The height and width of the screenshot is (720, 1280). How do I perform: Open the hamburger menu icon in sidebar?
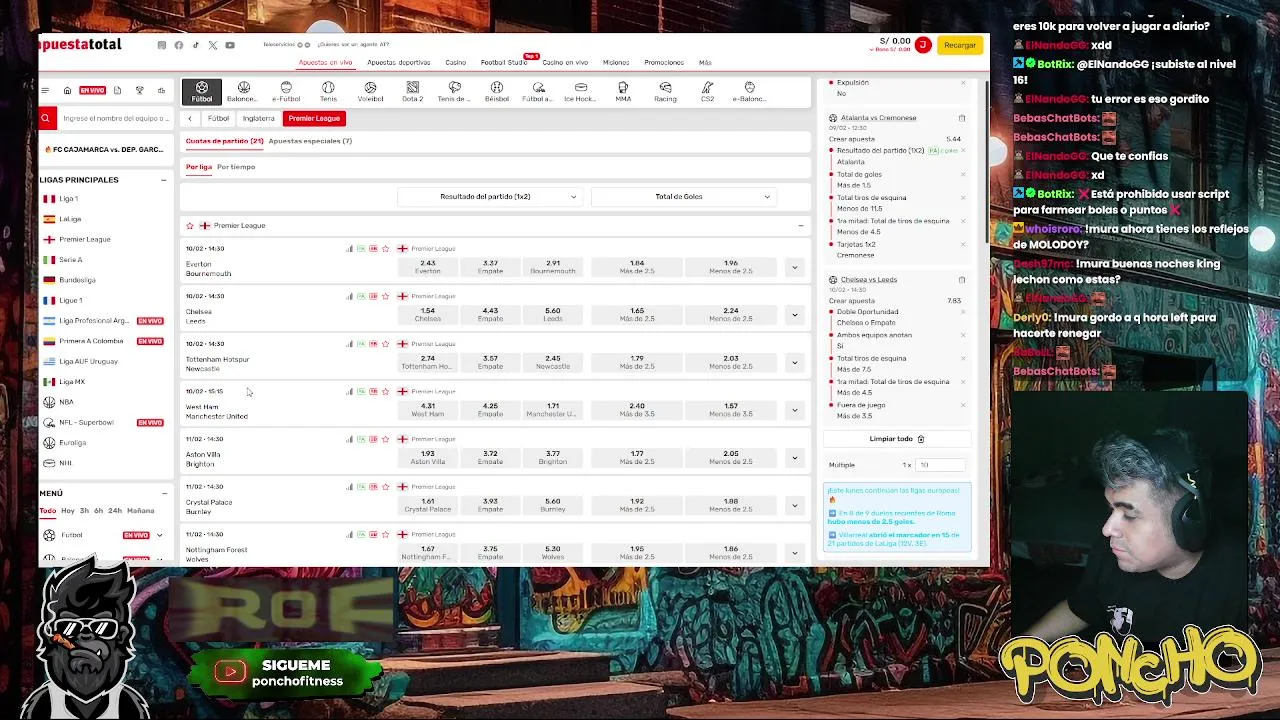pyautogui.click(x=45, y=91)
